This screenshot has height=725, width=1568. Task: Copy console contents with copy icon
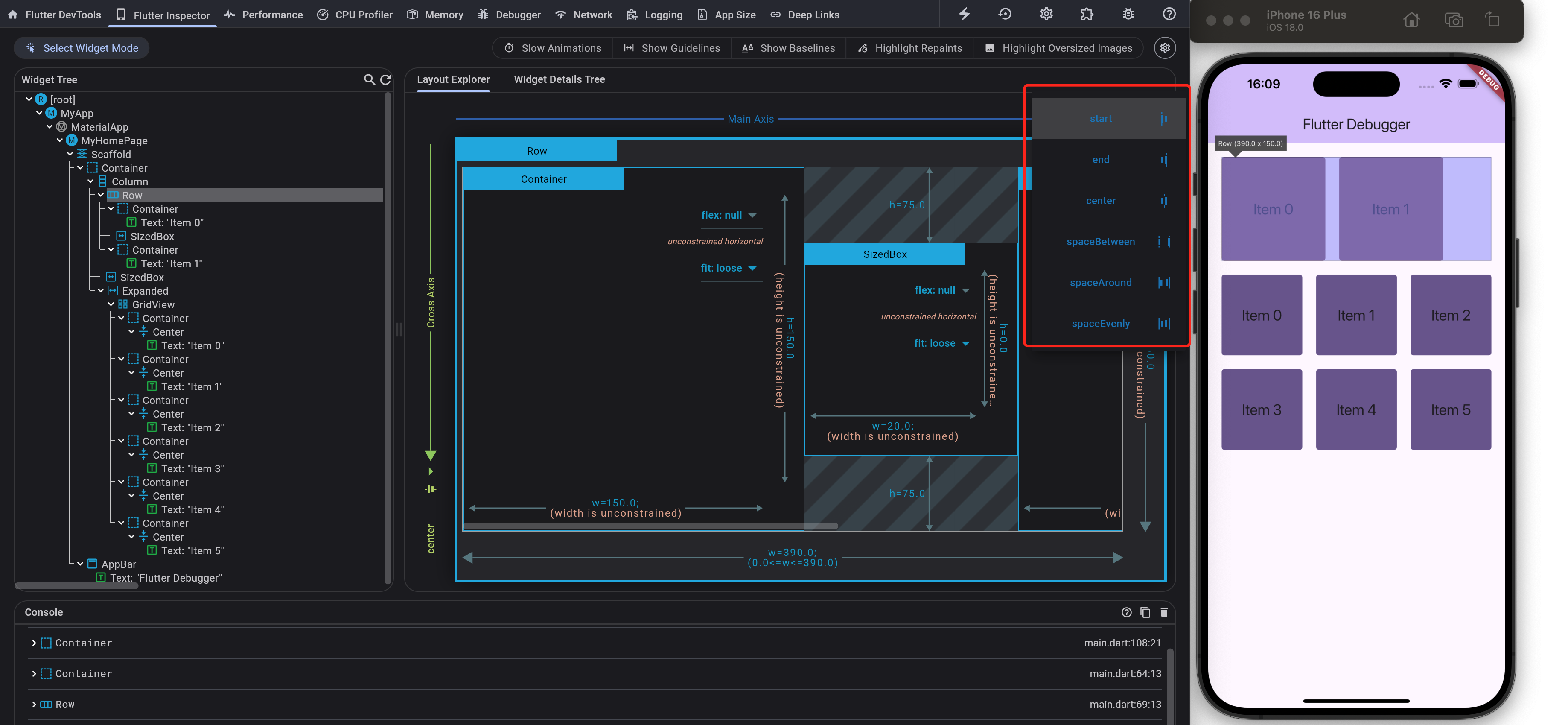(1145, 612)
